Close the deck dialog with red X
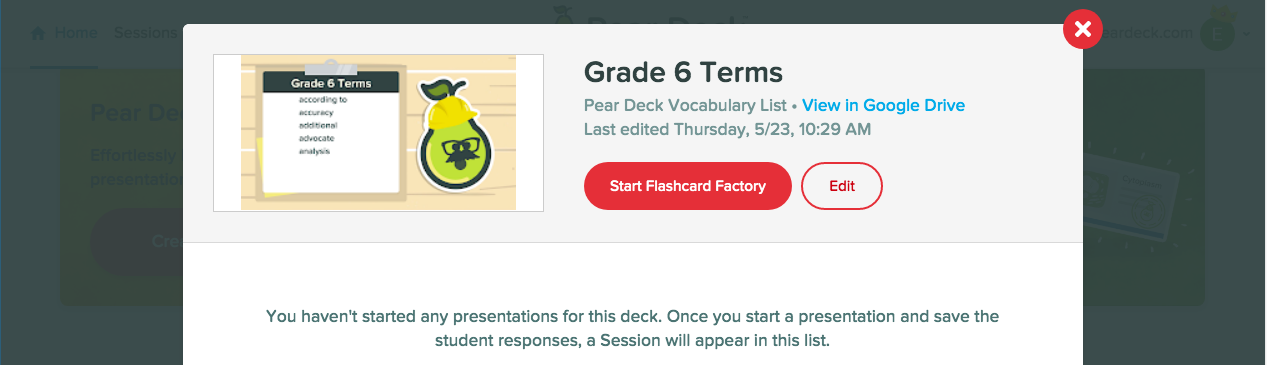Screen dimensions: 1267x365 click(x=1082, y=29)
